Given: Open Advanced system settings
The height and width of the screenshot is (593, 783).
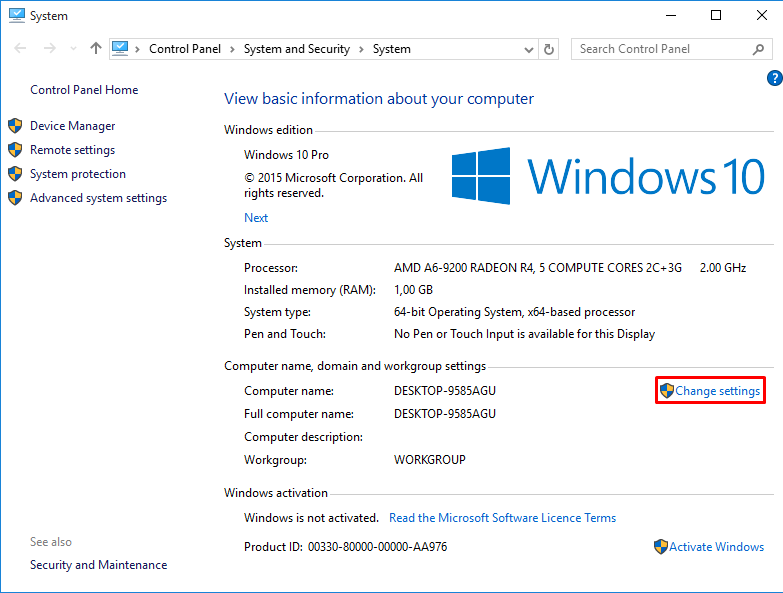Looking at the screenshot, I should 98,198.
